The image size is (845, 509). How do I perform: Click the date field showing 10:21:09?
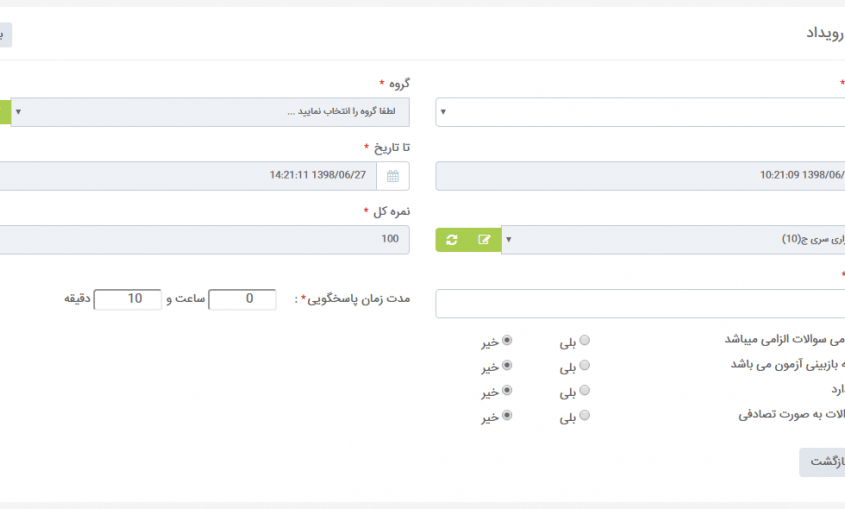pos(640,176)
